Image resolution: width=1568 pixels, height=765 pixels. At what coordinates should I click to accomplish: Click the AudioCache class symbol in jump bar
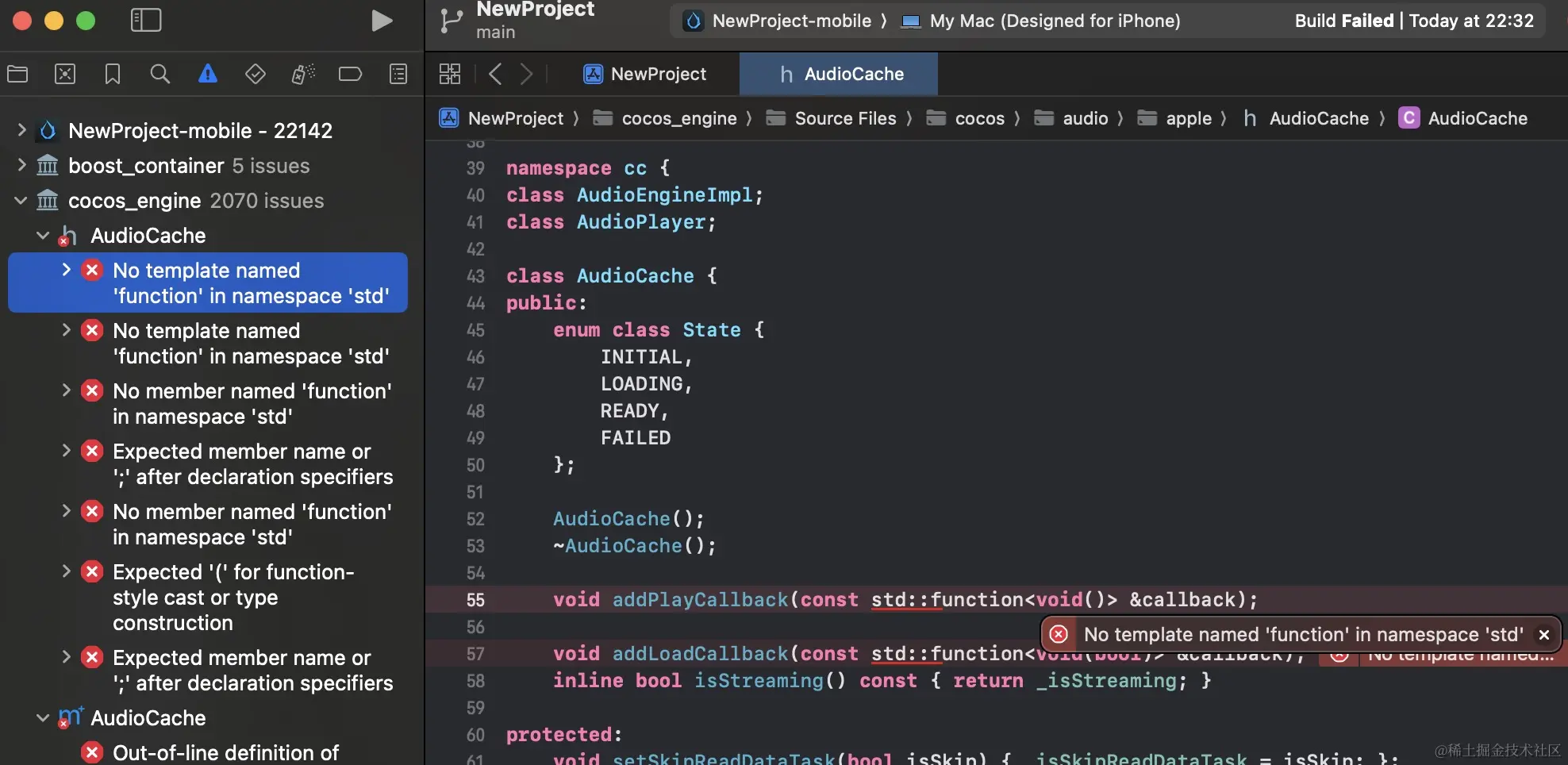coord(1462,118)
